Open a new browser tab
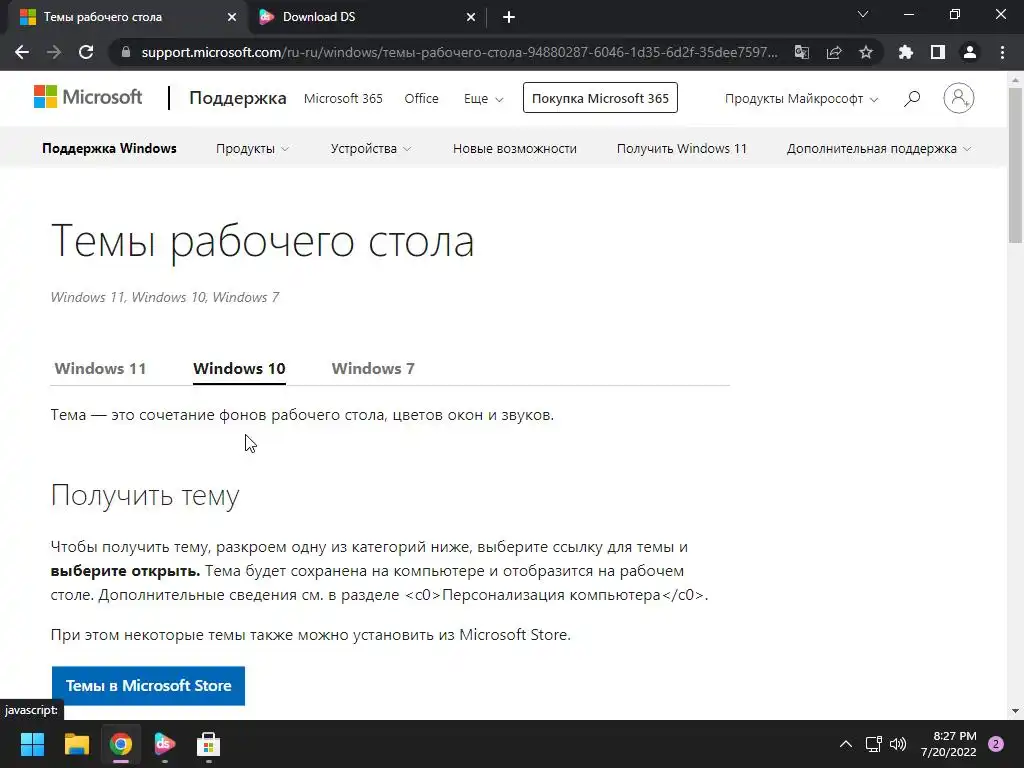The width and height of the screenshot is (1024, 768). click(509, 17)
